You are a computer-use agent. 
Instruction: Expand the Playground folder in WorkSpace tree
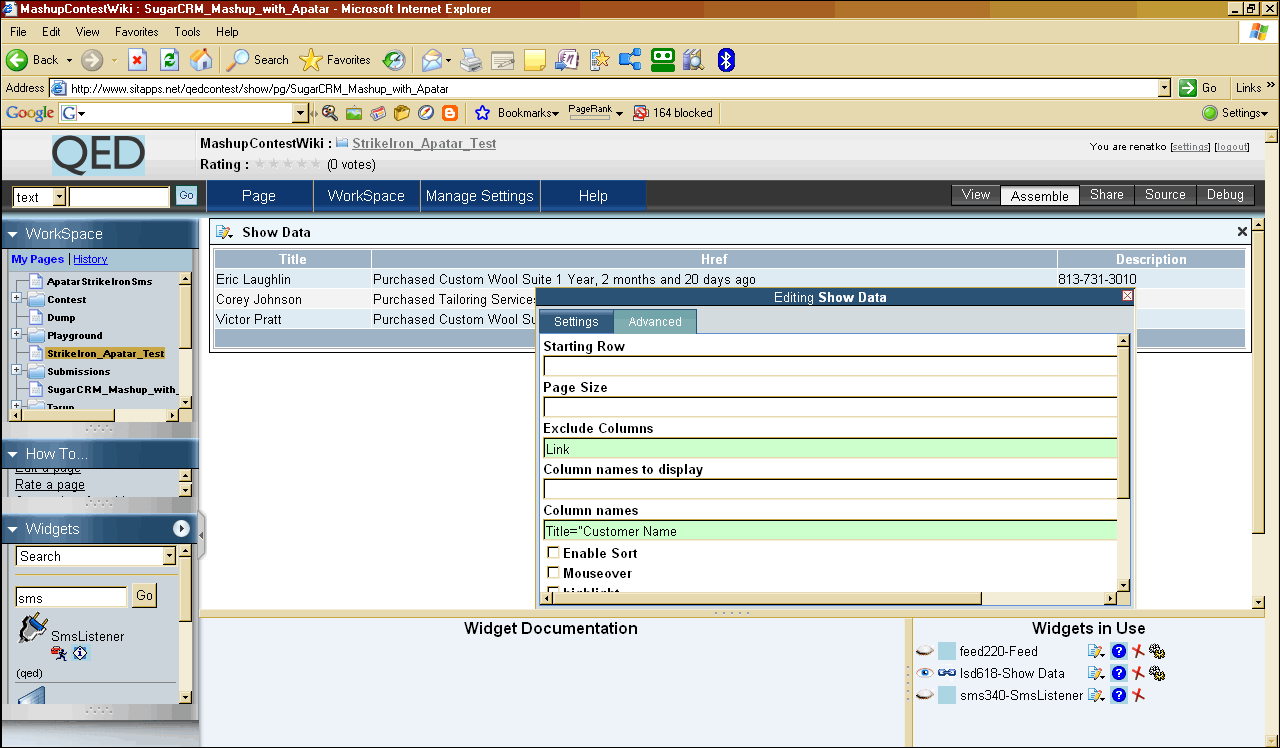click(16, 334)
